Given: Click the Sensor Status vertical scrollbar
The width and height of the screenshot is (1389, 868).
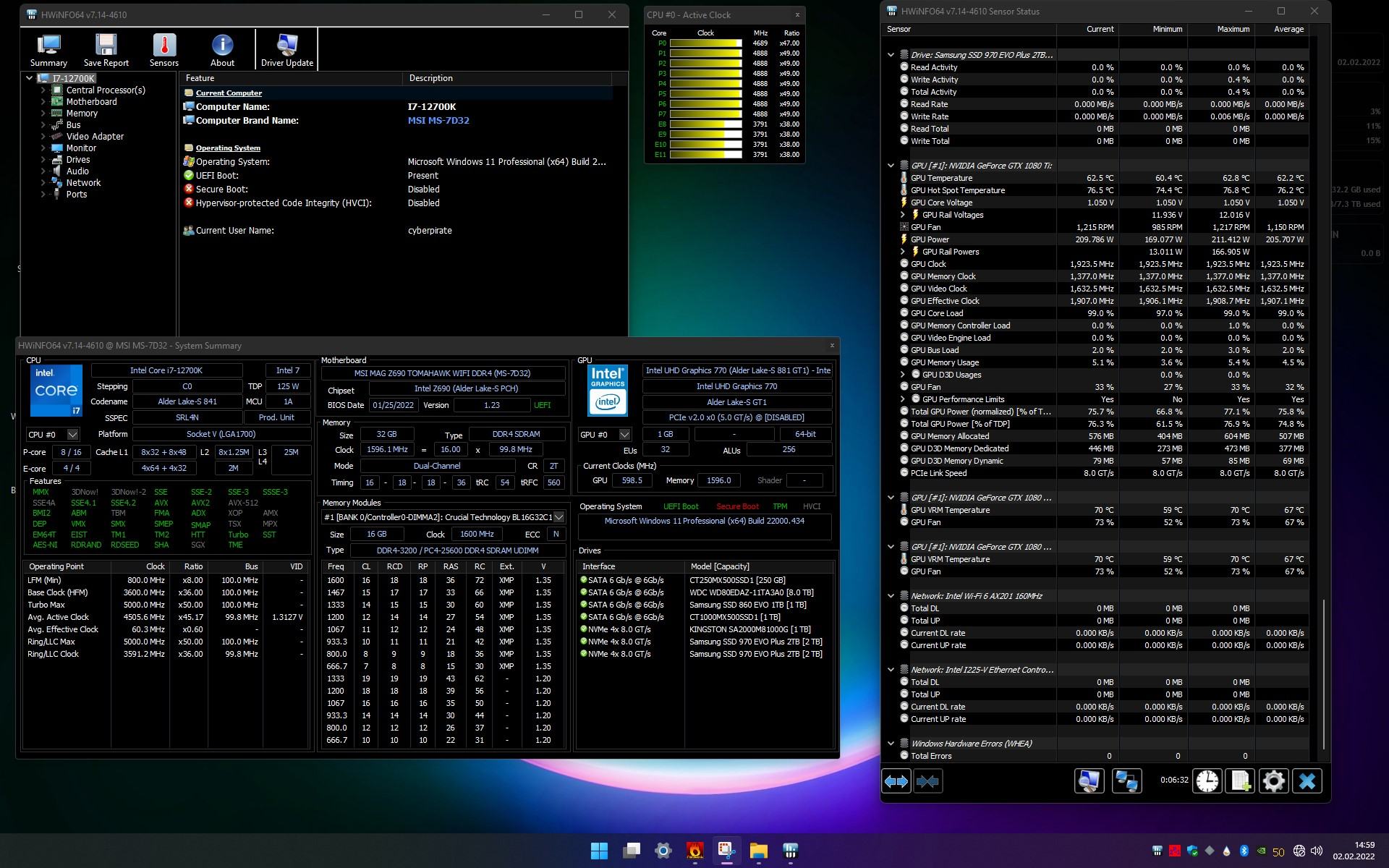Looking at the screenshot, I should 1324,674.
